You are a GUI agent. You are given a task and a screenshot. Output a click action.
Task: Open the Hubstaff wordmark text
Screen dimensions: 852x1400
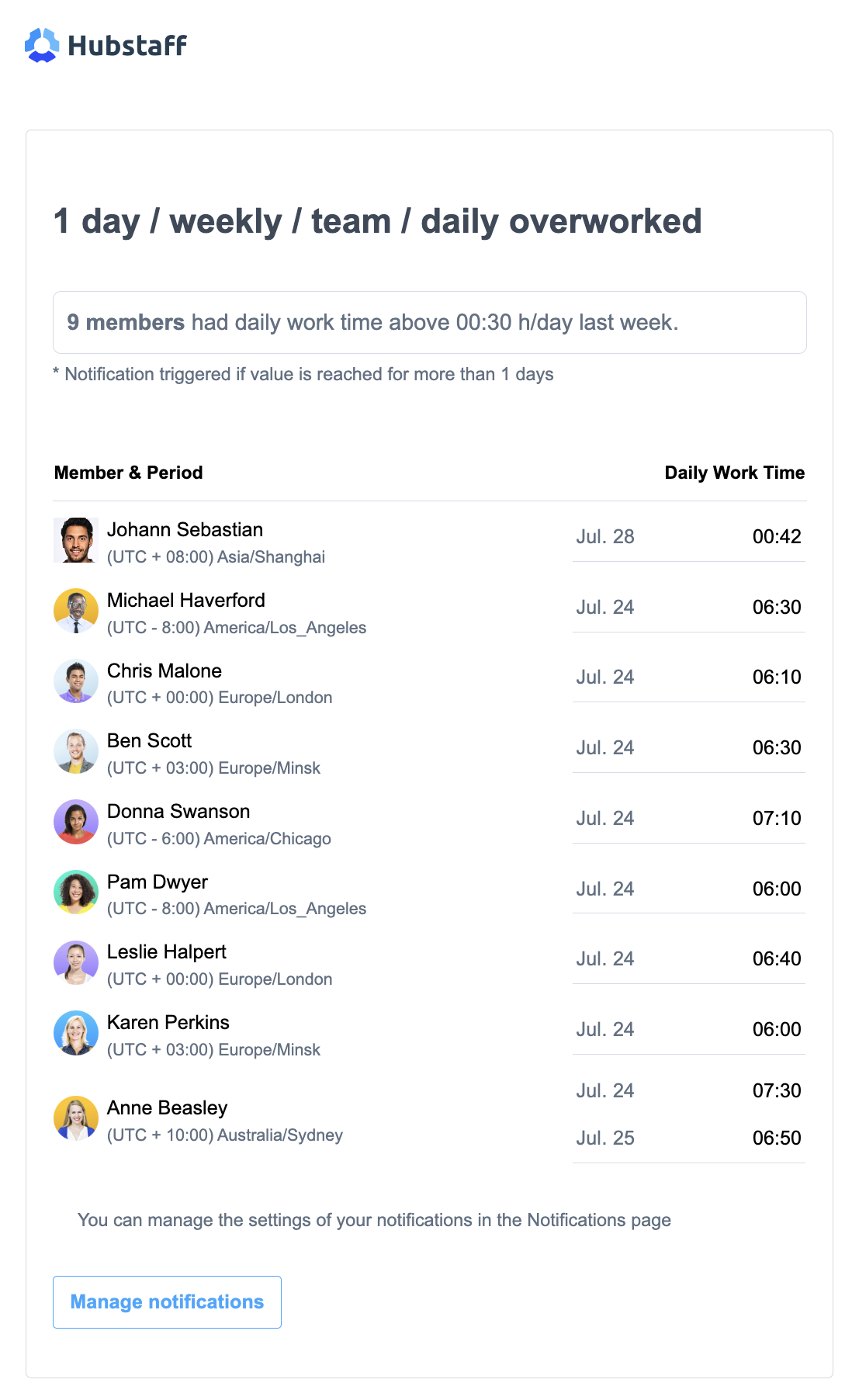pos(127,46)
